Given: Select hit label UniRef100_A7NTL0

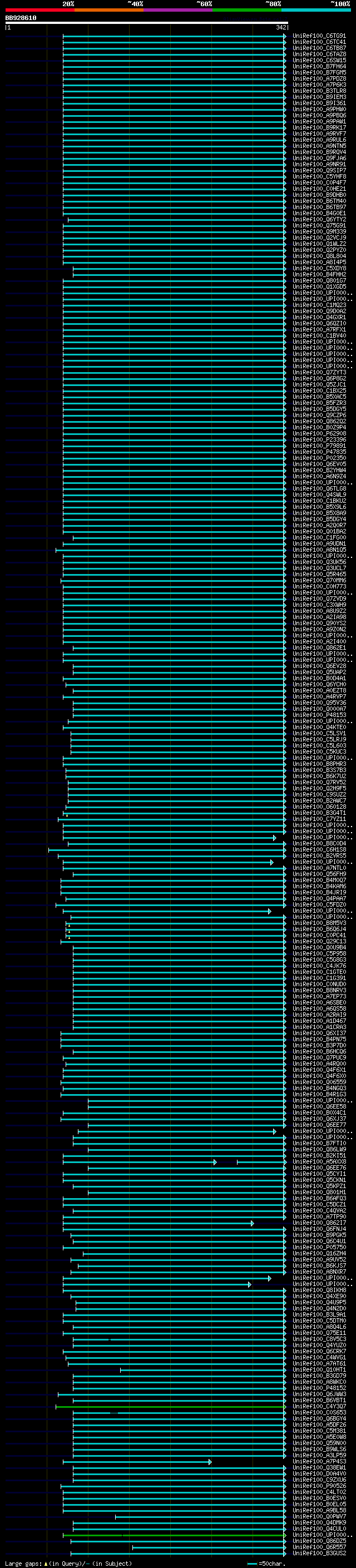Looking at the screenshot, I should pyautogui.click(x=319, y=868).
